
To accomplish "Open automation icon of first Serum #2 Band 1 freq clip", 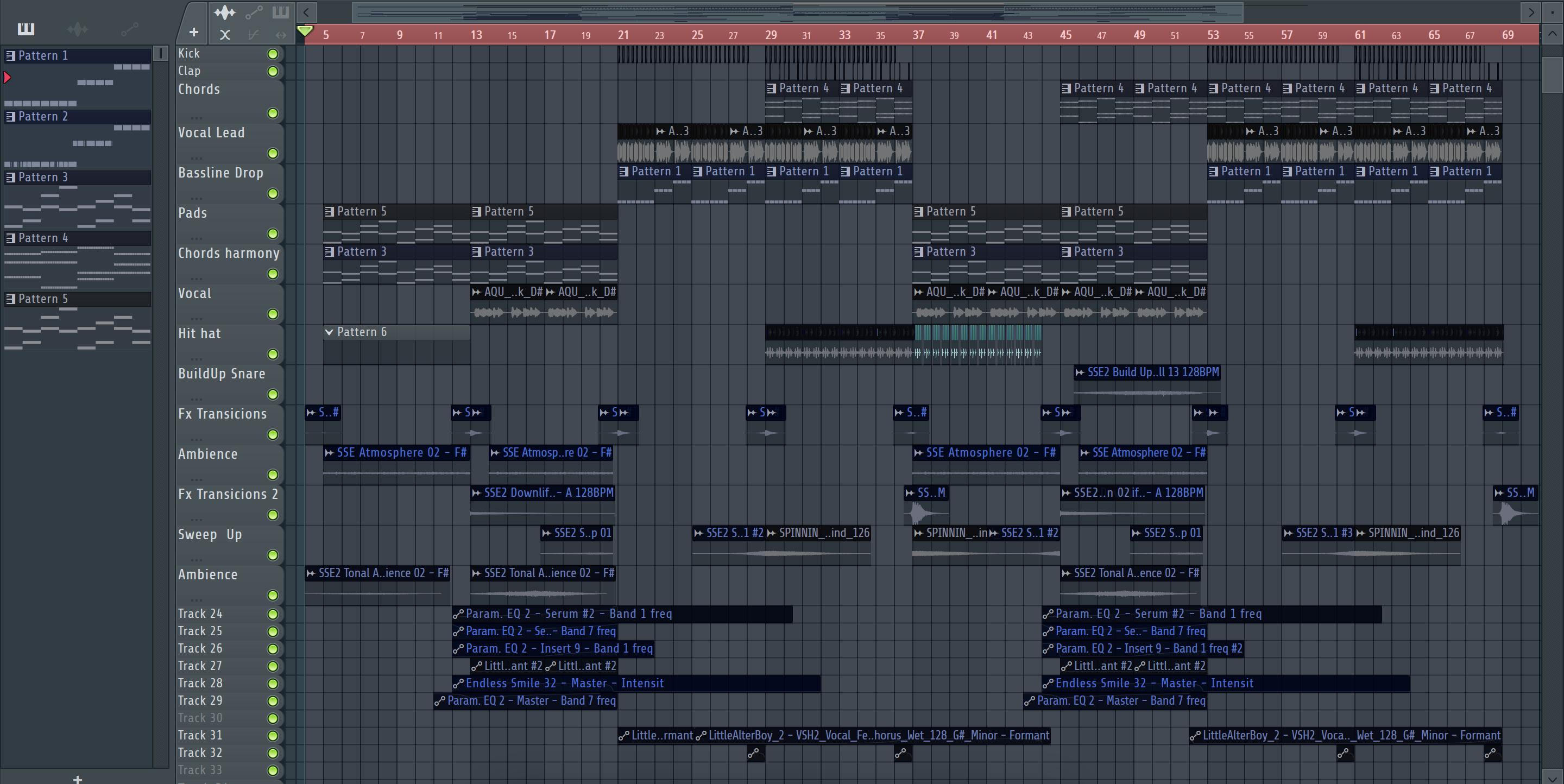I will [458, 614].
